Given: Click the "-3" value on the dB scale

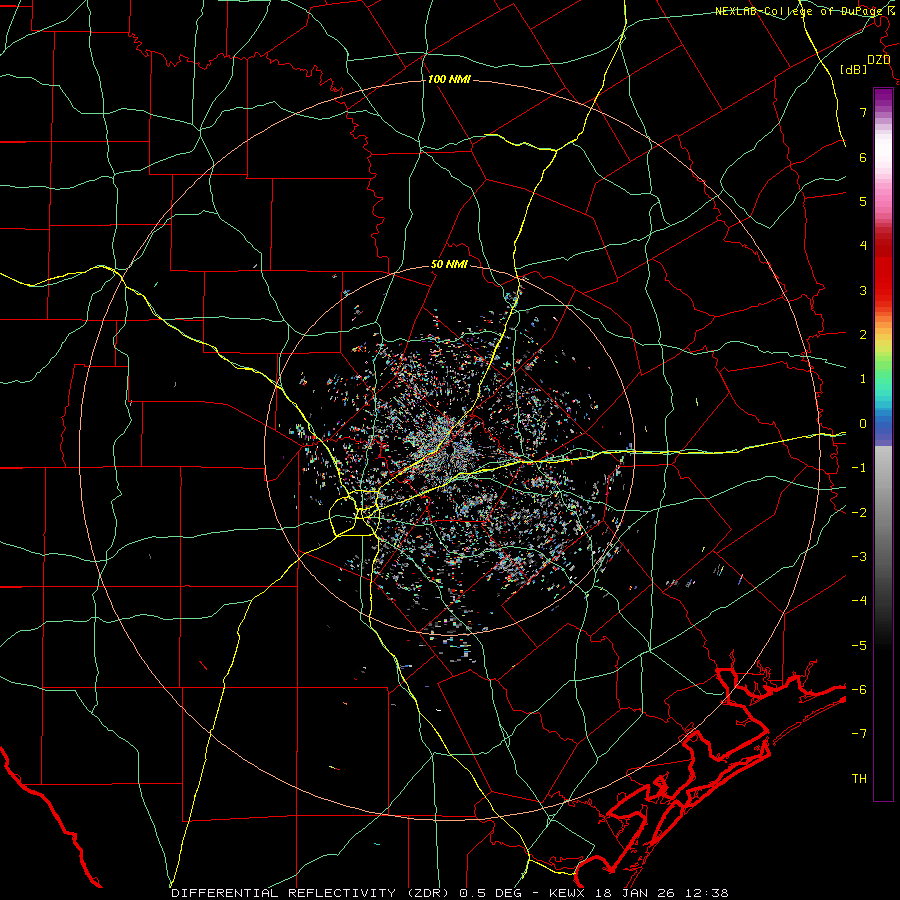Looking at the screenshot, I should click(x=859, y=557).
